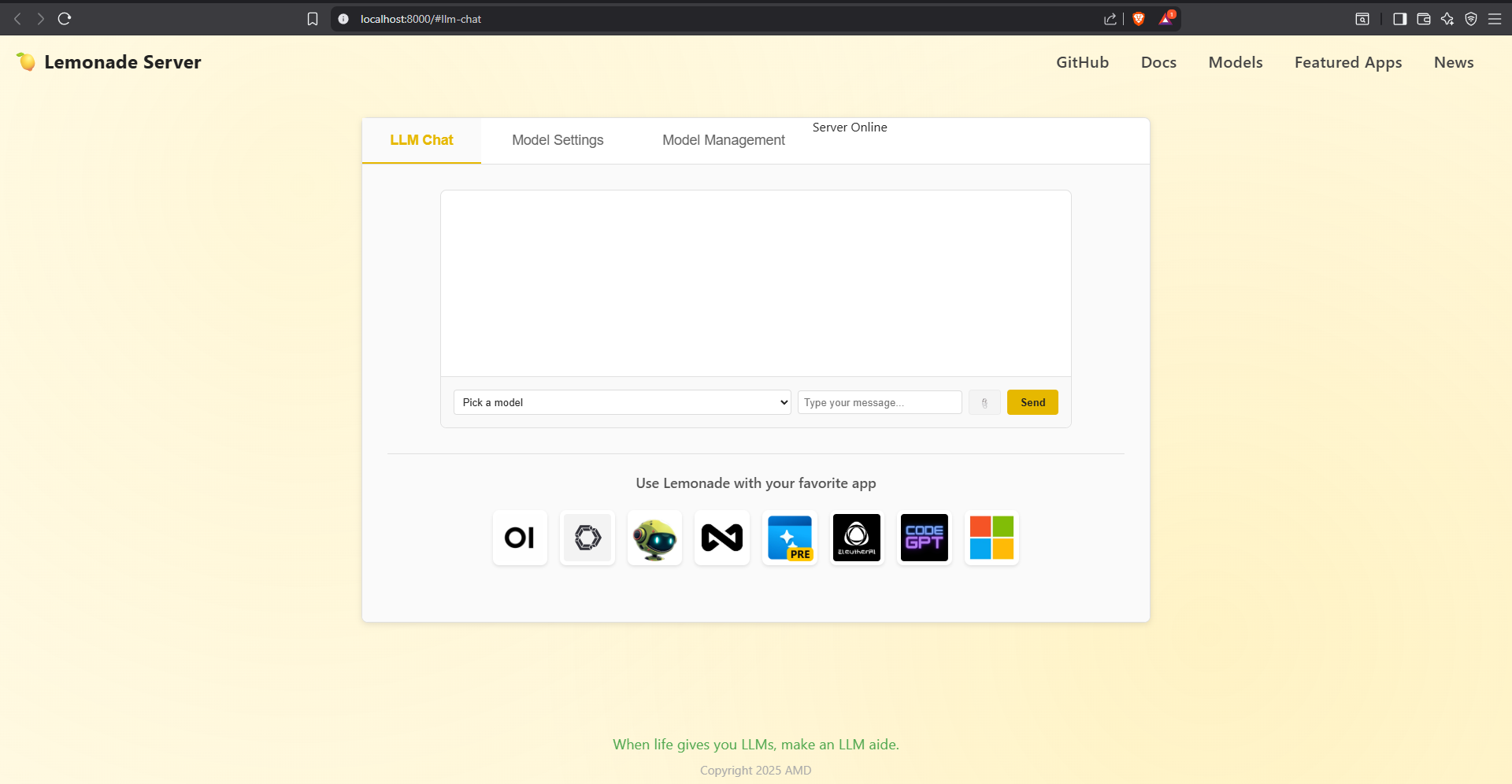Open the Brave Wallet icon
Viewport: 1512px width, 784px height.
tap(1424, 19)
